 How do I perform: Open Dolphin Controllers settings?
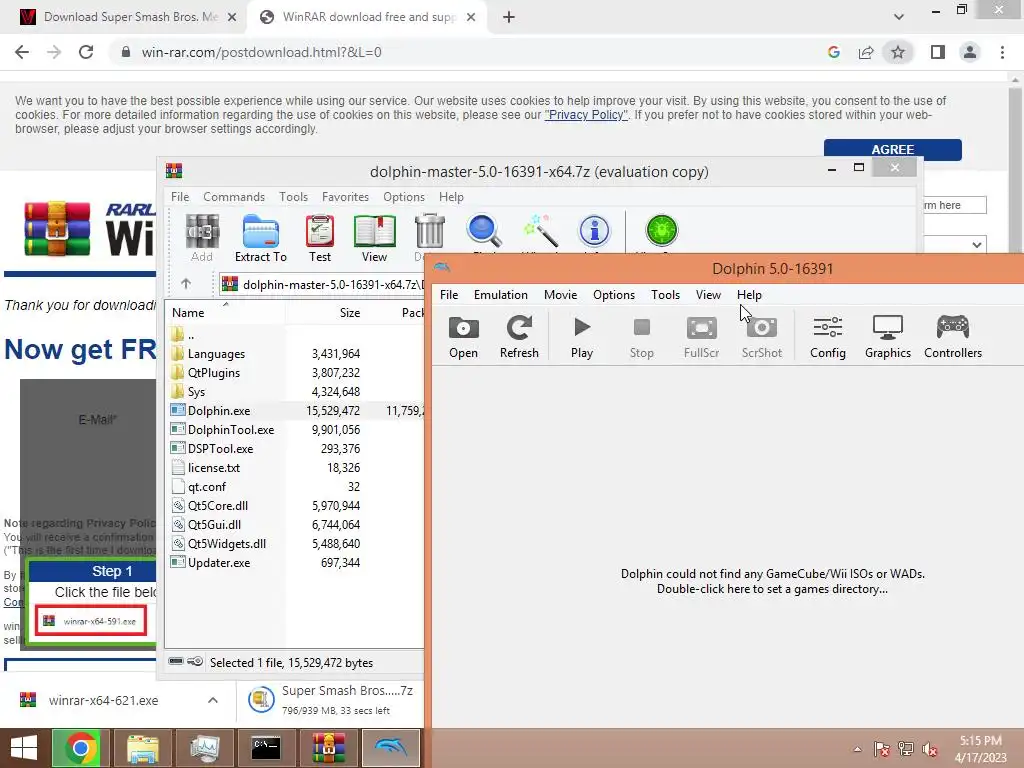point(953,336)
